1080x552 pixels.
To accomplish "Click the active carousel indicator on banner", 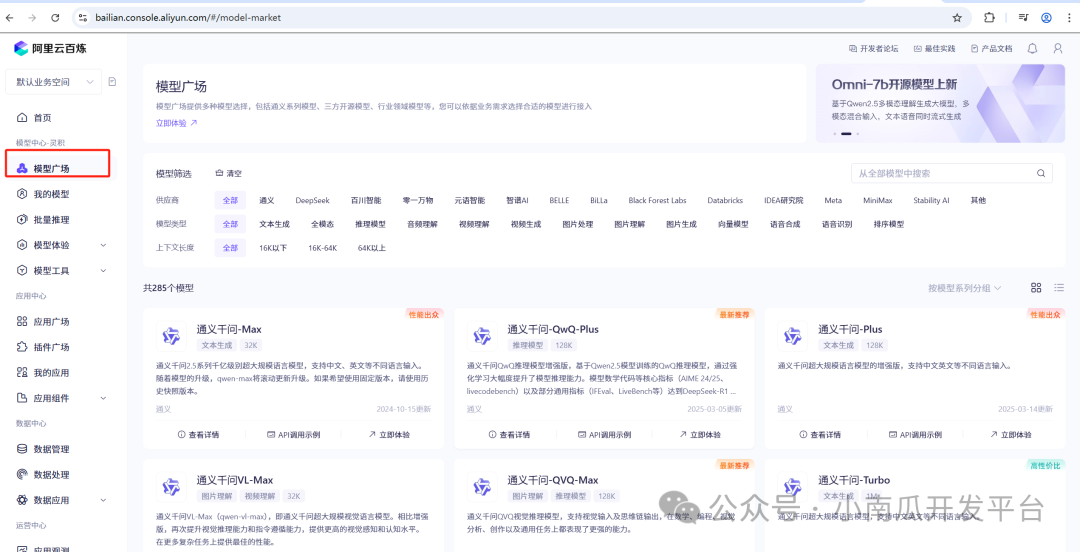I will point(846,134).
